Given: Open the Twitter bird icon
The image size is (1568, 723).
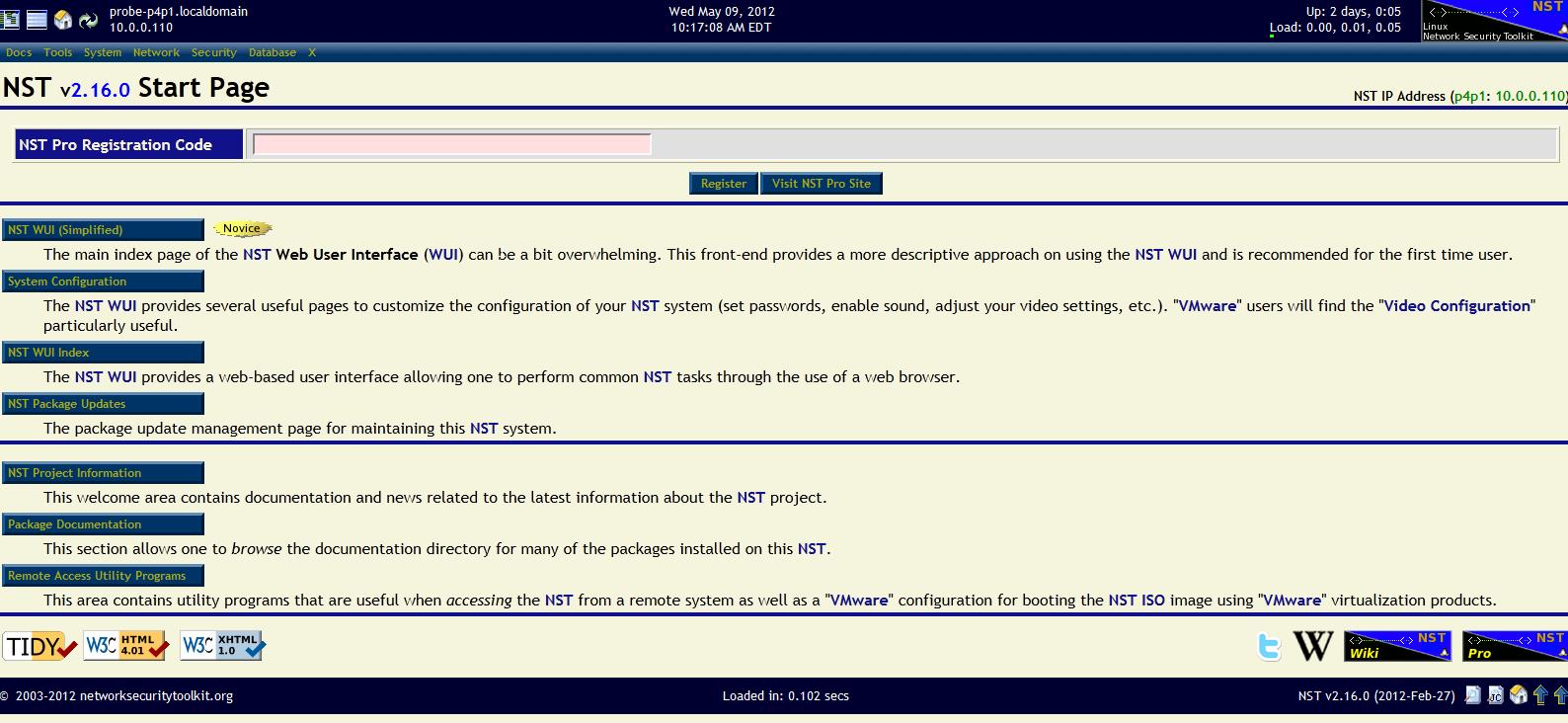Looking at the screenshot, I should (1270, 647).
